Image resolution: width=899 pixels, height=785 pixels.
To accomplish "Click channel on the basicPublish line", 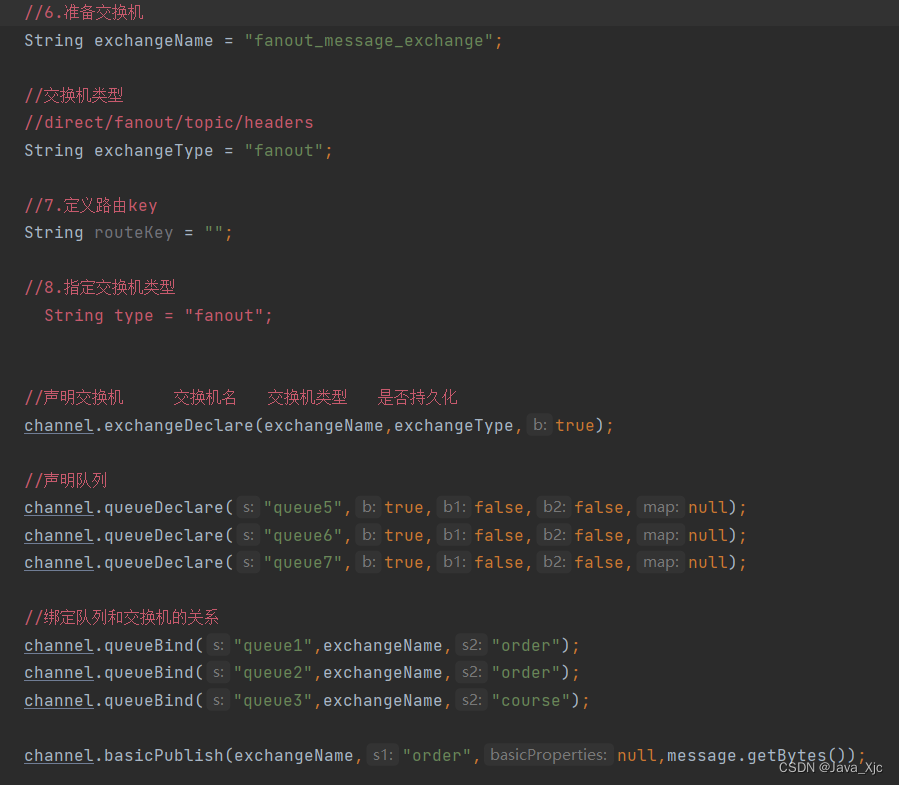I will click(58, 756).
